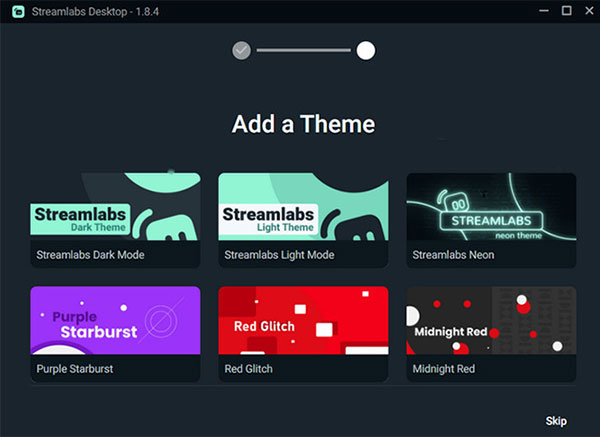The width and height of the screenshot is (600, 437).
Task: Click the 'Streamlabs Light Mode' caption
Action: [x=279, y=255]
